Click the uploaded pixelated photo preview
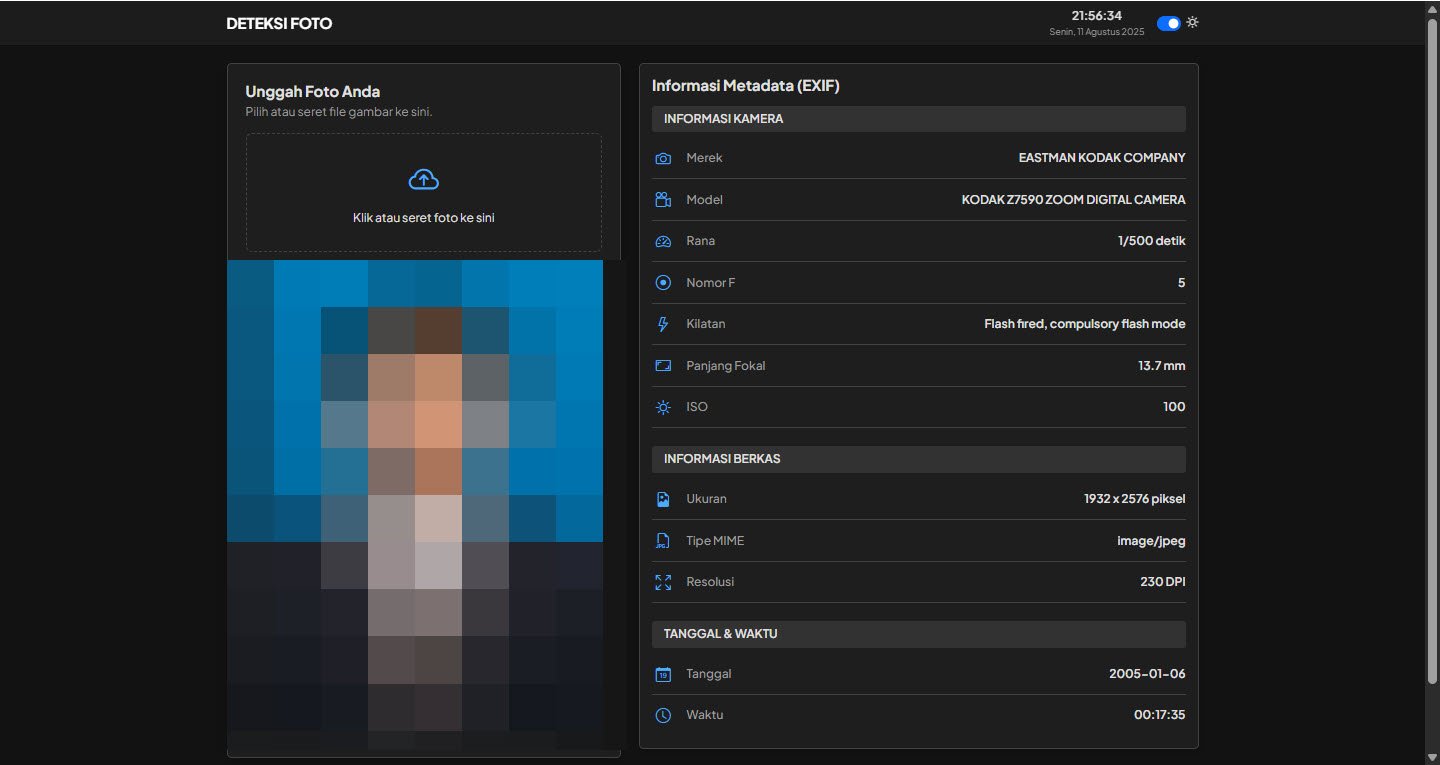Screen dimensions: 1440x765 click(415, 505)
